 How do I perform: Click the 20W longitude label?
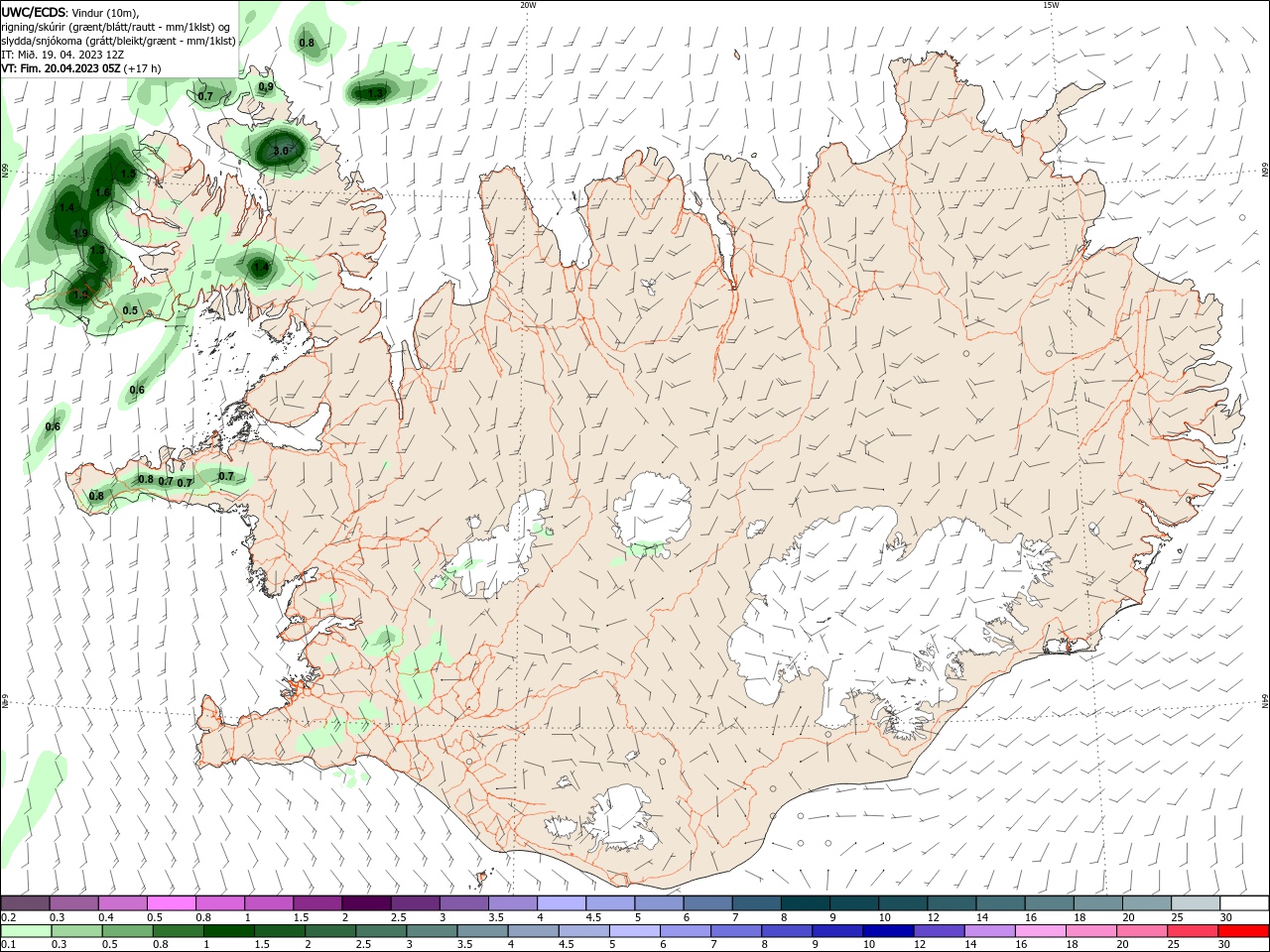point(528,5)
